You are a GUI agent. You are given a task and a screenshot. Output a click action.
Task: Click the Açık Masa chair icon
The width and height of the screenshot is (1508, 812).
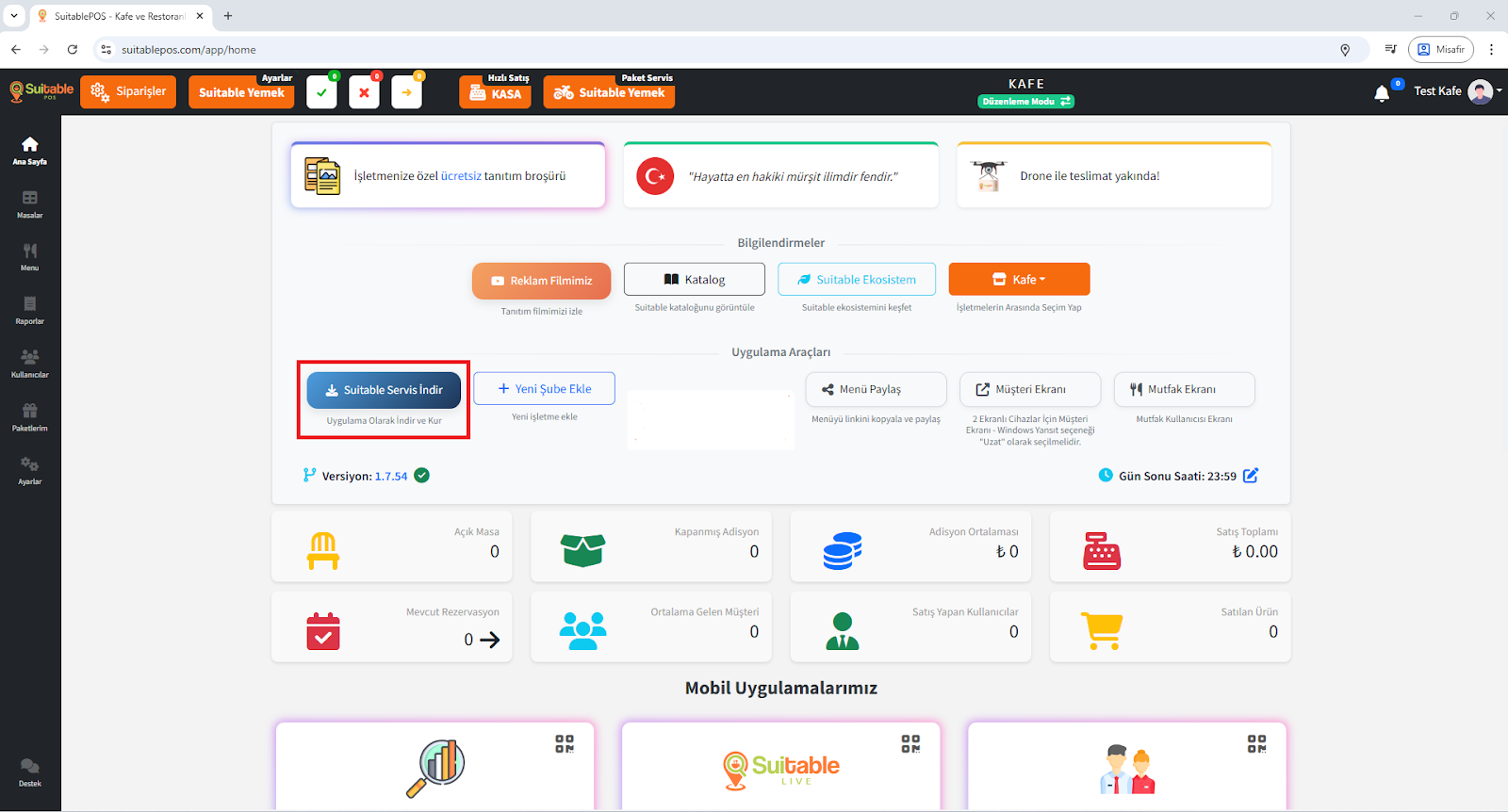point(323,551)
